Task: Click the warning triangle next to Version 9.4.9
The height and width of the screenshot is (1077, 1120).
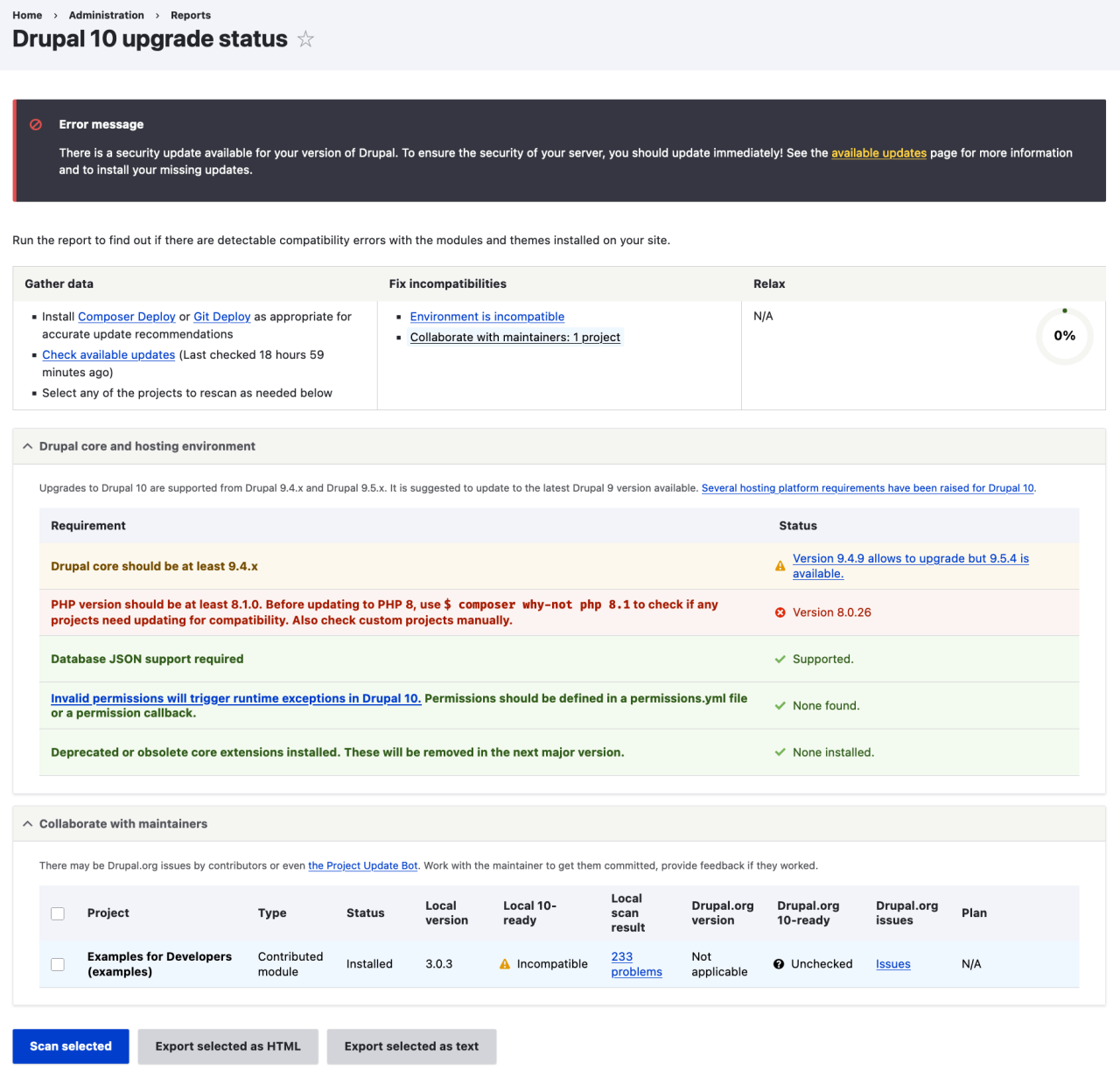Action: coord(780,566)
